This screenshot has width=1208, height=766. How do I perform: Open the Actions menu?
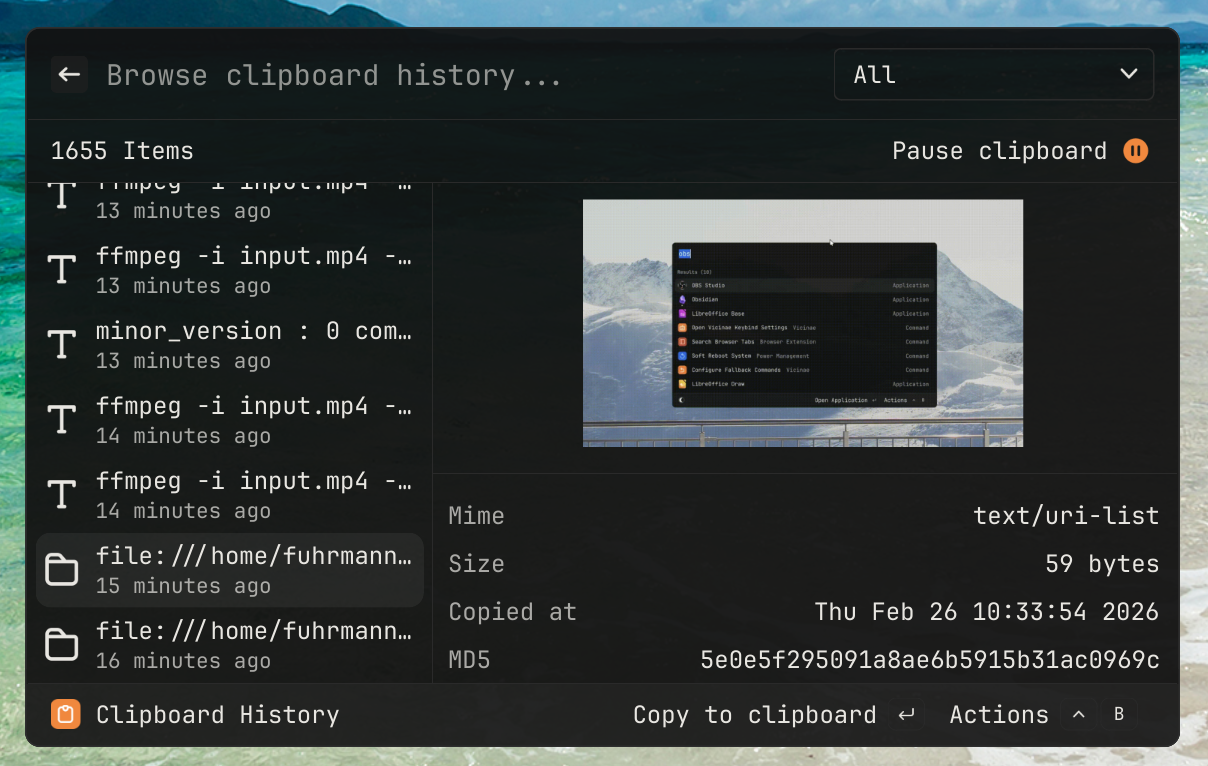998,715
